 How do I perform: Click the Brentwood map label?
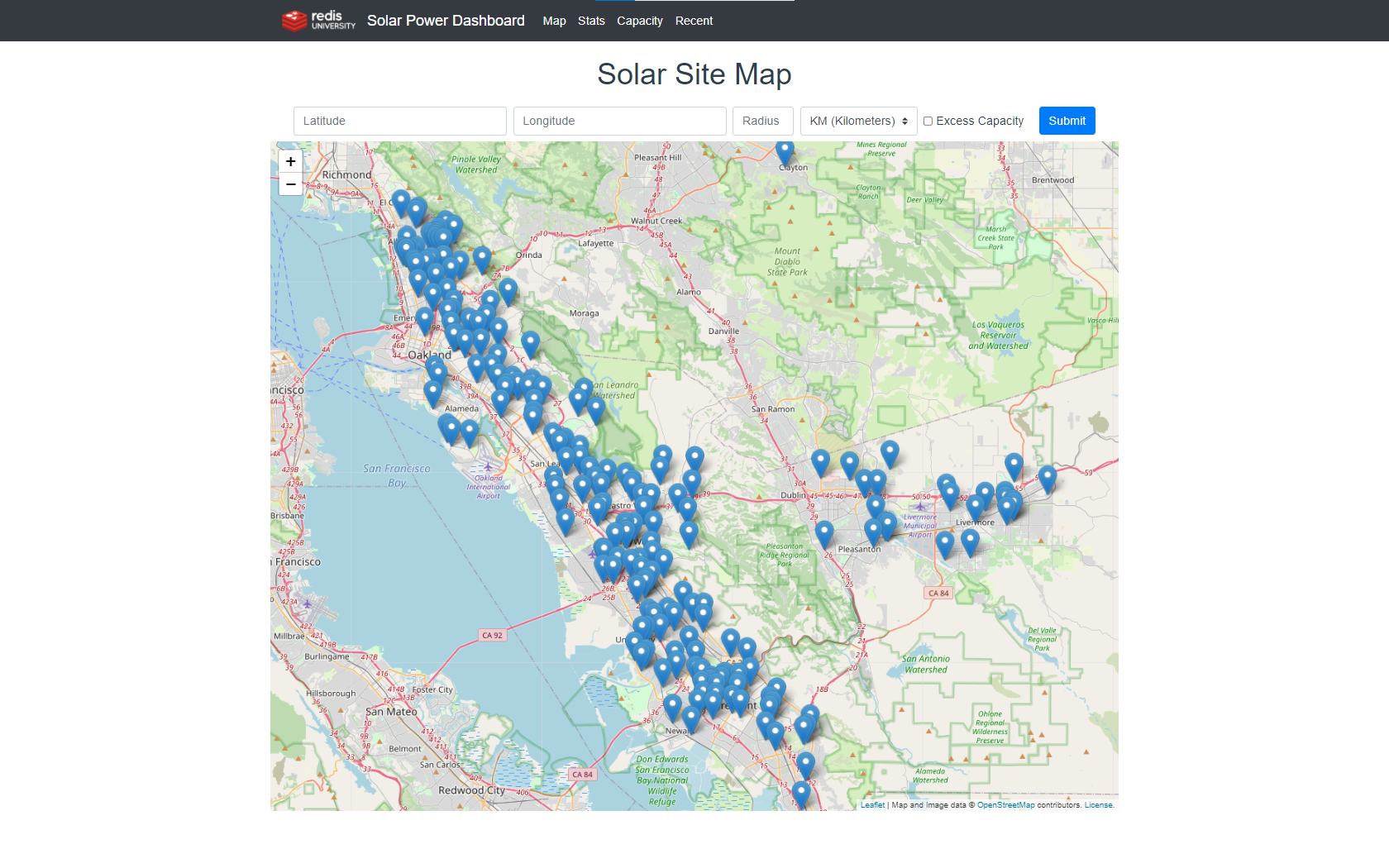(x=1052, y=180)
